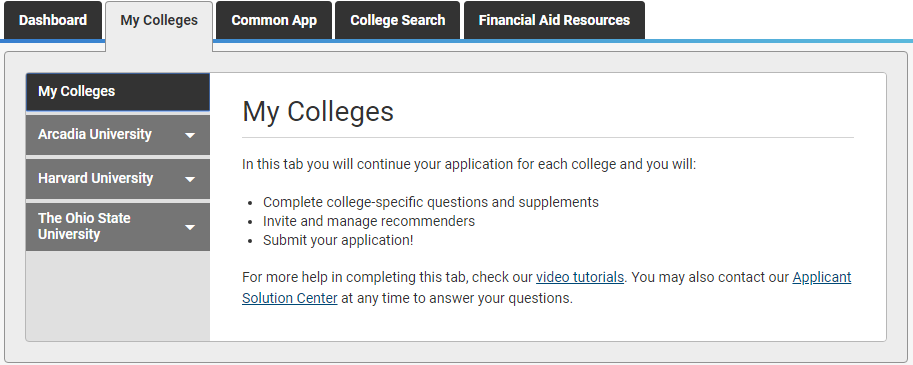Expand the Harvard University dropdown arrow
913x365 pixels.
point(190,179)
